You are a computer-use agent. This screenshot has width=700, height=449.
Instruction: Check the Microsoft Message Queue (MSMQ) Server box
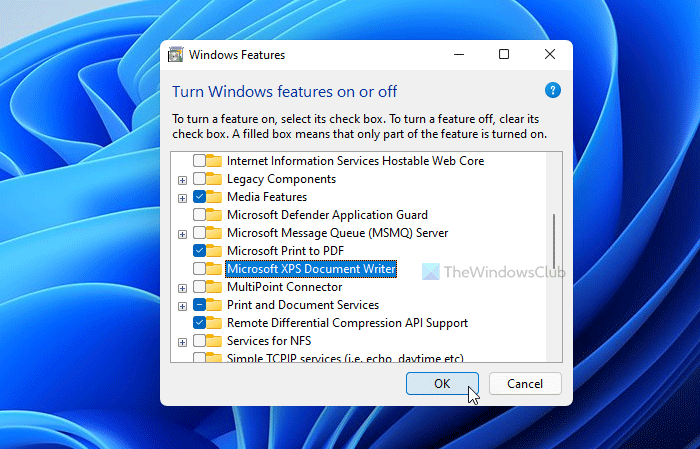coord(199,233)
